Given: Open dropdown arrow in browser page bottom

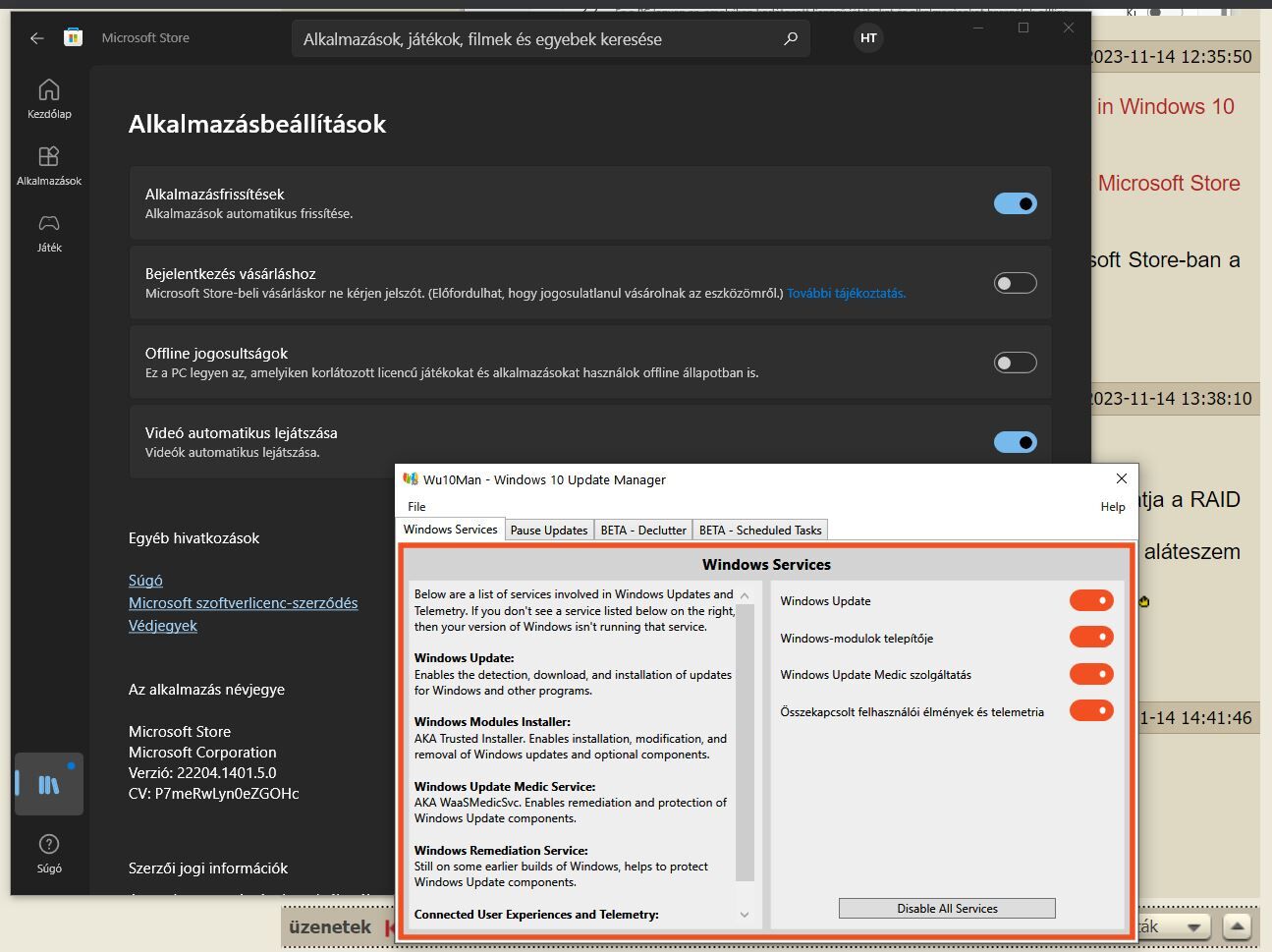Looking at the screenshot, I should point(1194,926).
